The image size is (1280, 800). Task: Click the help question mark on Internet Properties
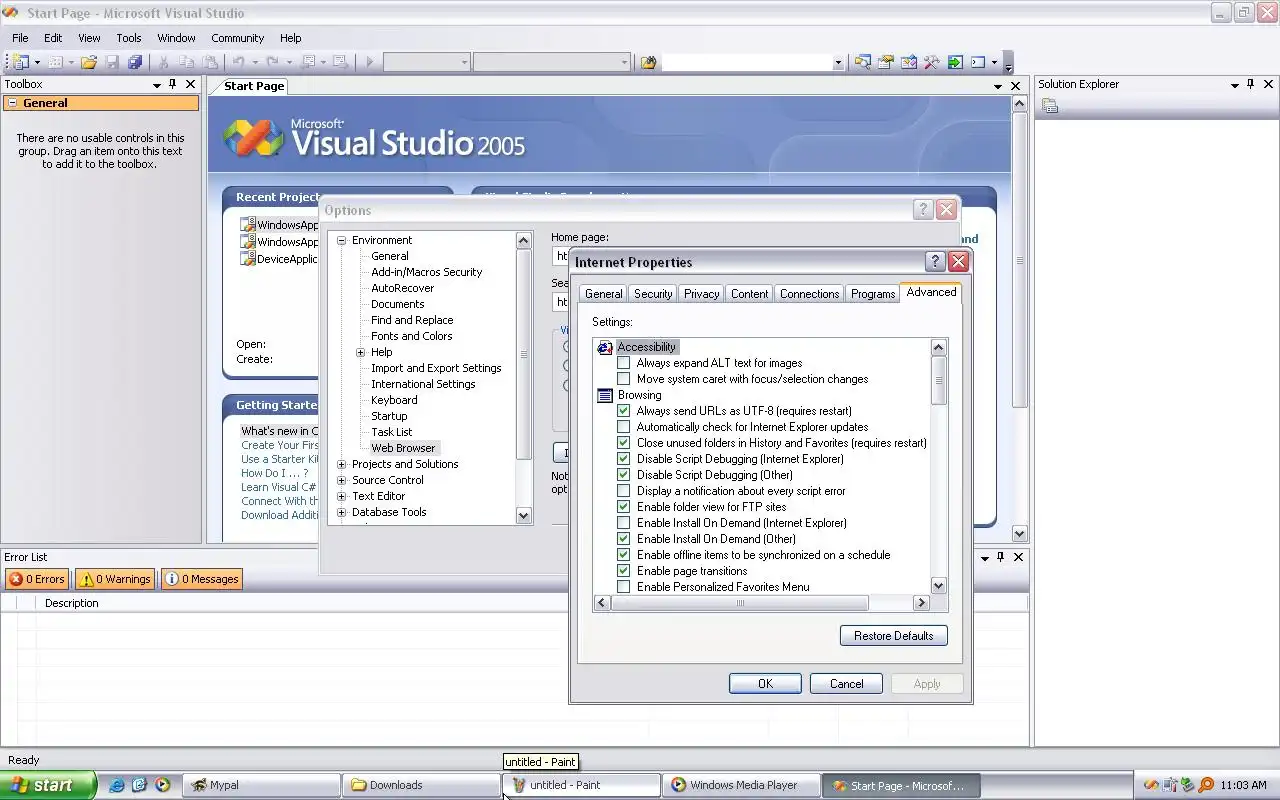935,262
